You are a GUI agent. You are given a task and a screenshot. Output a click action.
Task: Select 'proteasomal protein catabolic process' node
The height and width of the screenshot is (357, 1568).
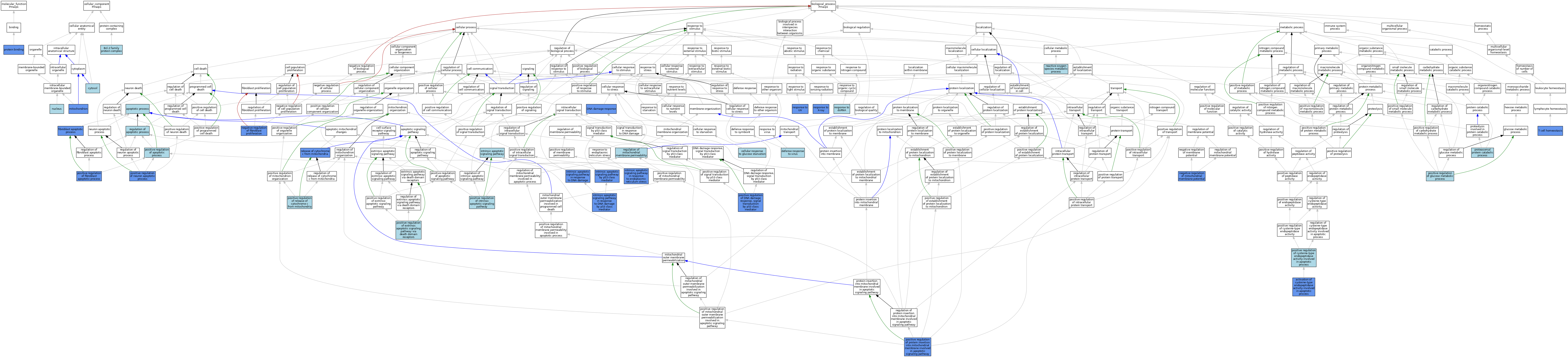tap(1482, 153)
